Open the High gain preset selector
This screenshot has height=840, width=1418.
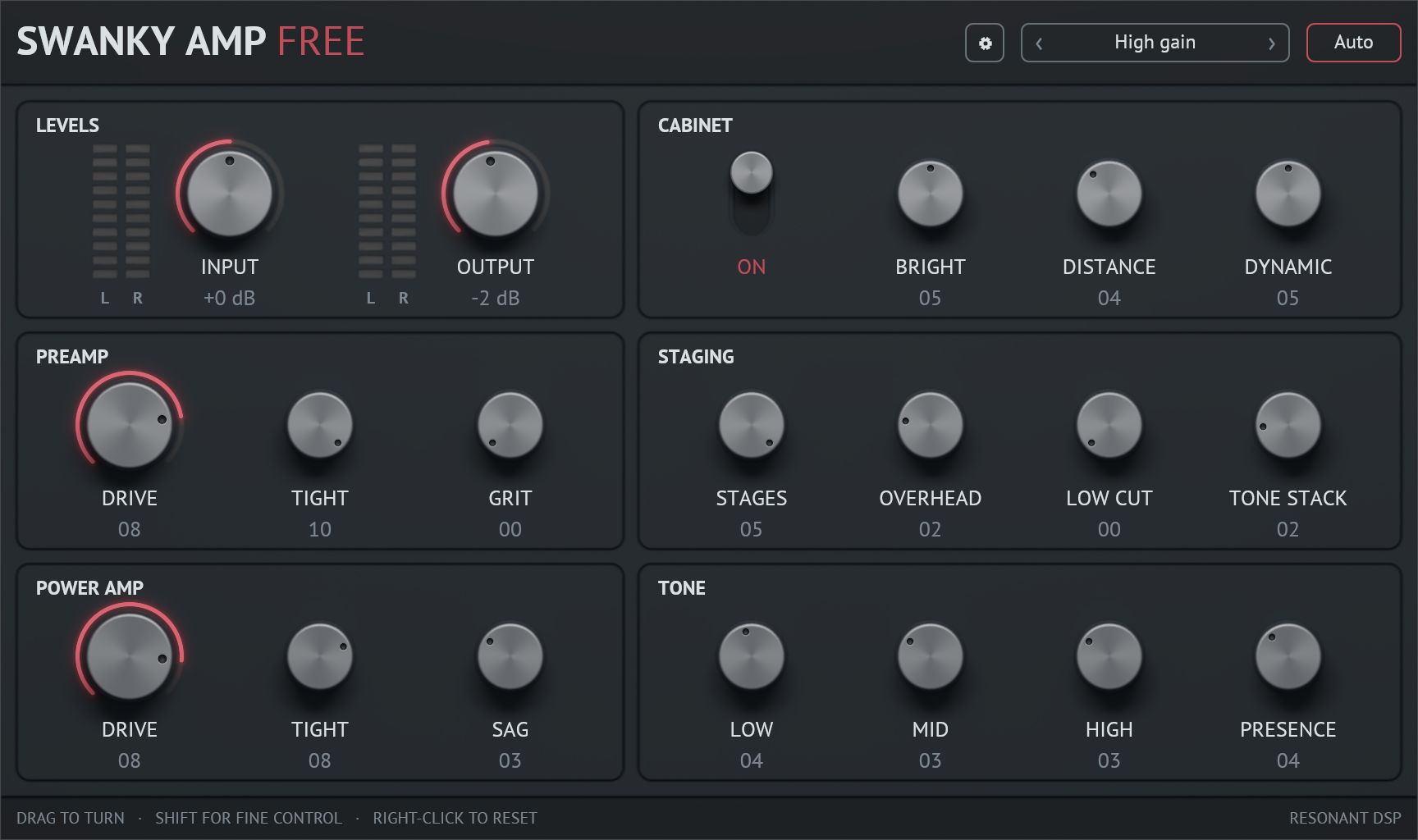pyautogui.click(x=1155, y=43)
